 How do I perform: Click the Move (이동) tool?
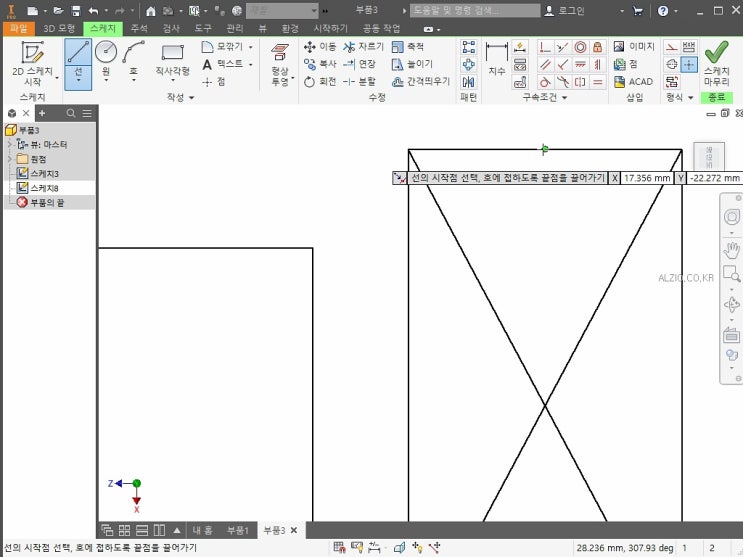click(x=319, y=46)
